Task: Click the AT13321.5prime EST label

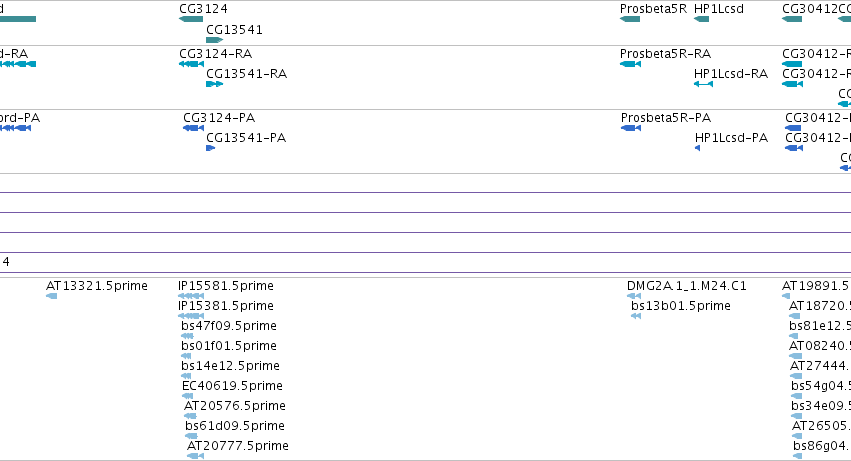Action: pyautogui.click(x=97, y=286)
